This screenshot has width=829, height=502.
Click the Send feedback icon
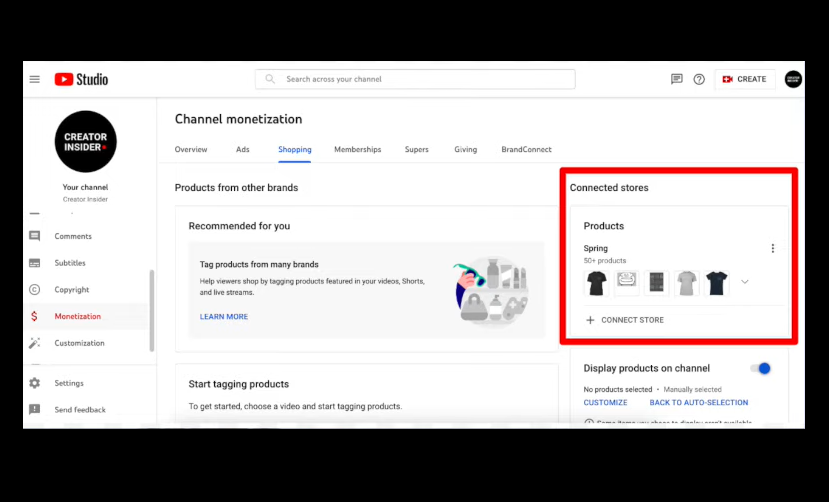click(x=34, y=410)
